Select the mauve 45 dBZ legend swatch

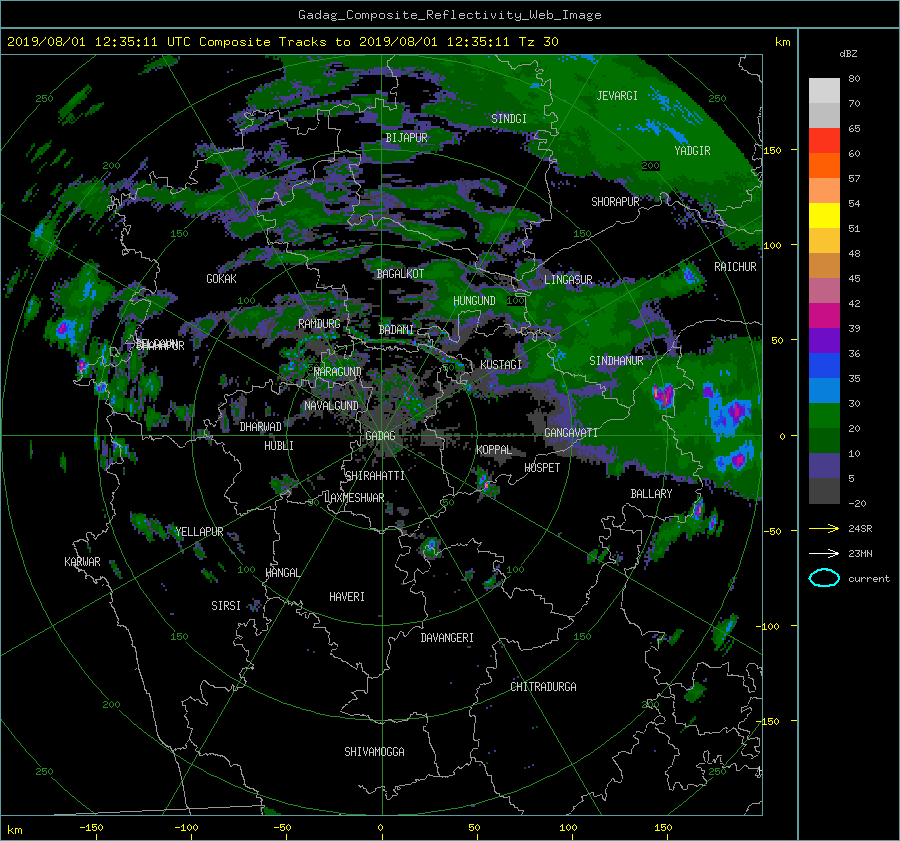click(x=824, y=290)
